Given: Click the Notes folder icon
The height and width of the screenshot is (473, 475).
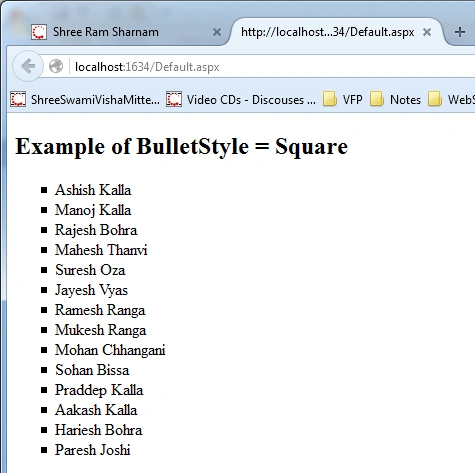Looking at the screenshot, I should pos(377,99).
